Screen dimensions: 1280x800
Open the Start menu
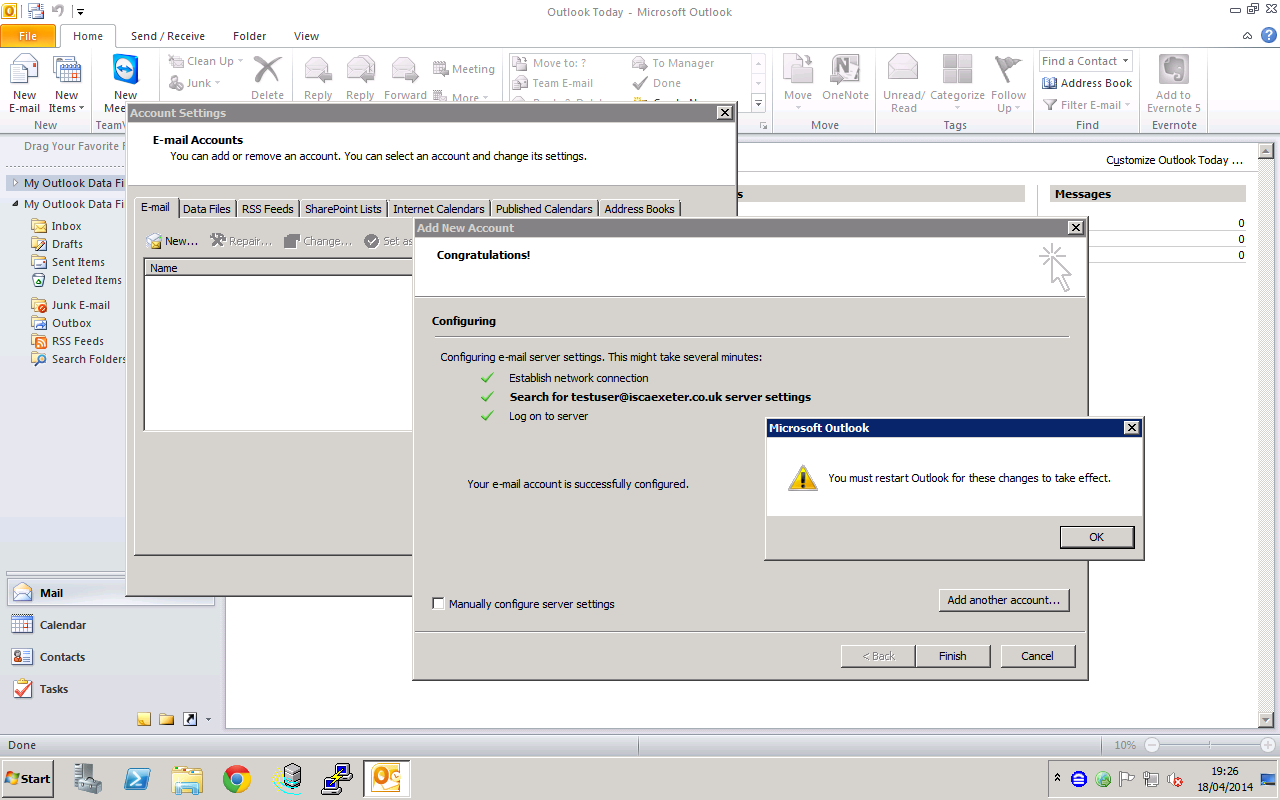[x=27, y=779]
